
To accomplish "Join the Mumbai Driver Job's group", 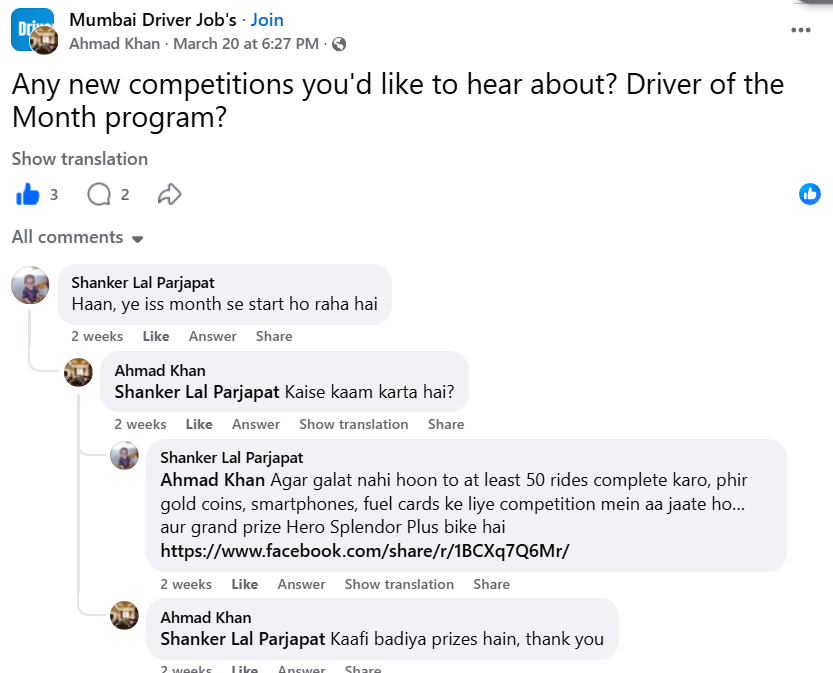I will (267, 20).
